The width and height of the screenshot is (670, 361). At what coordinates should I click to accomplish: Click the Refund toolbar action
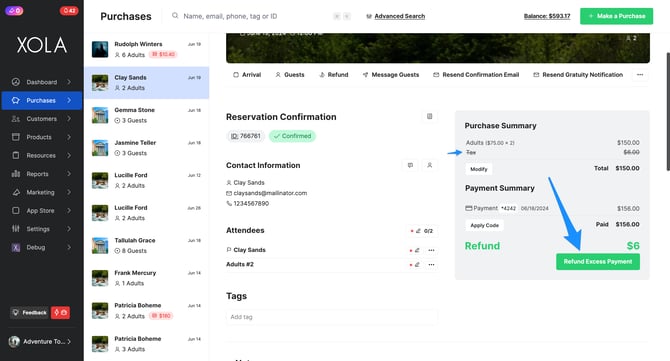(x=334, y=75)
